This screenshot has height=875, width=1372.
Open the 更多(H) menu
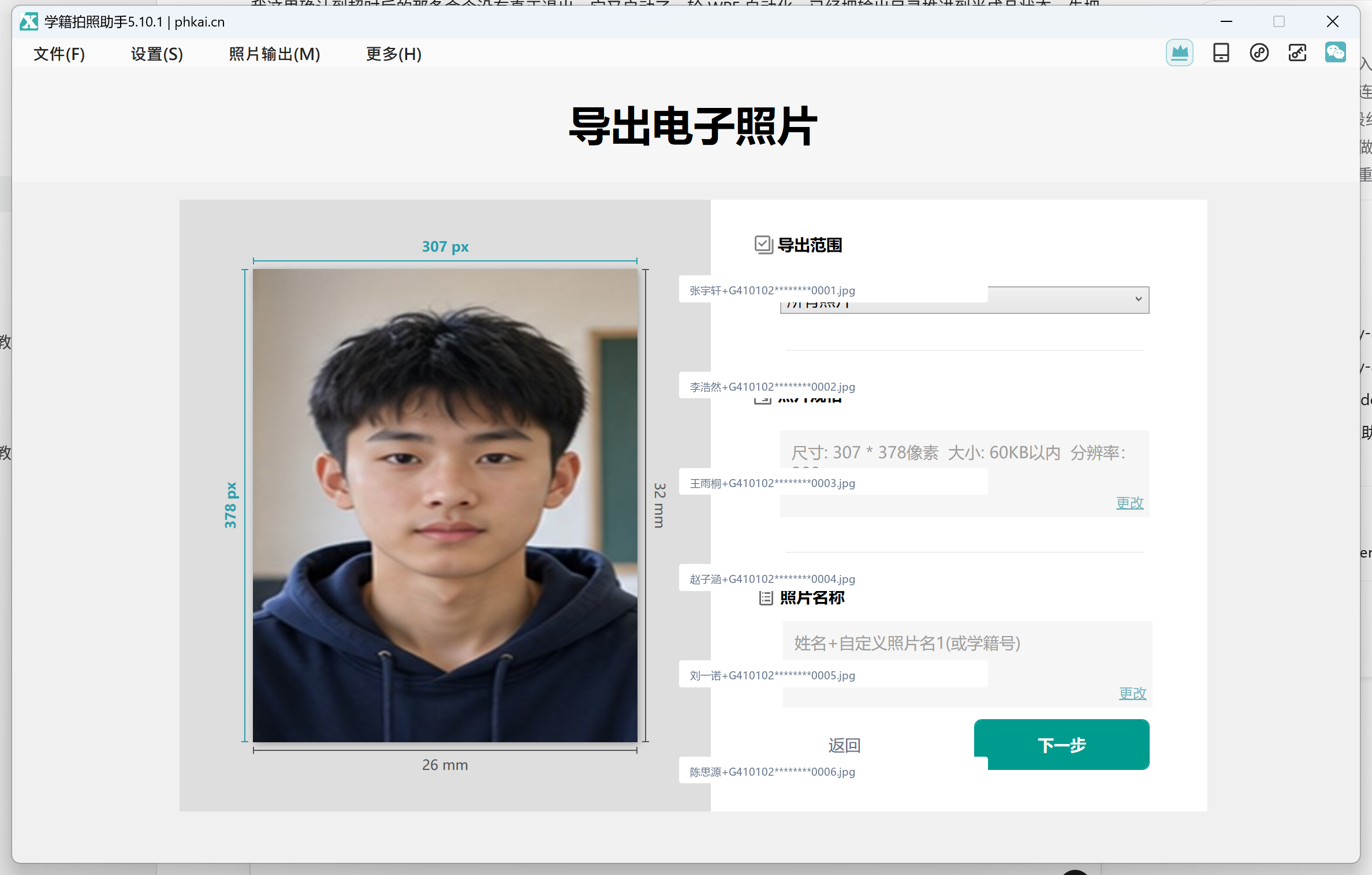pos(394,54)
